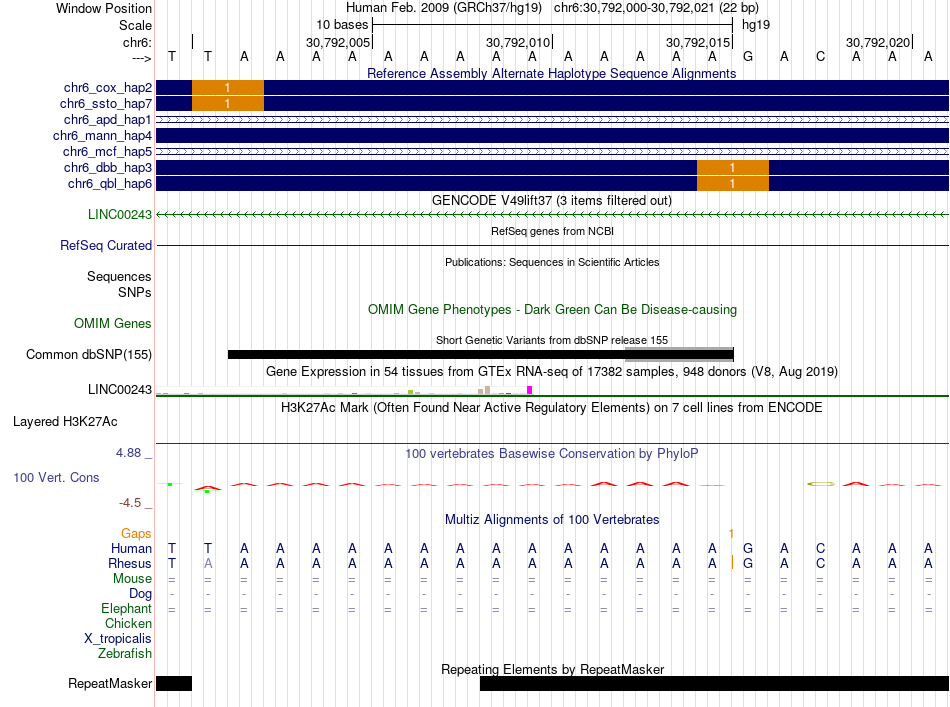Viewport: 950px width, 707px height.
Task: Click the Elephant alignment row label
Action: pyautogui.click(x=127, y=608)
